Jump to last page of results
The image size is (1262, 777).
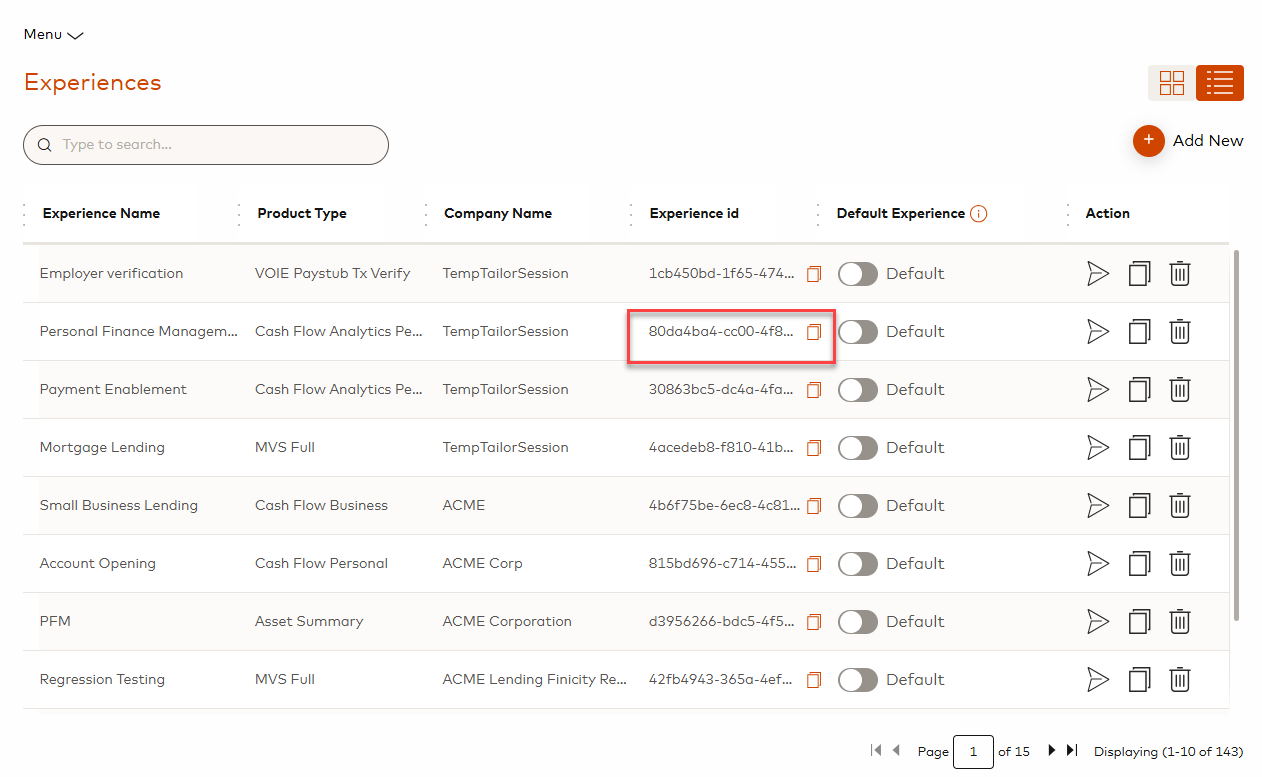[x=1072, y=750]
